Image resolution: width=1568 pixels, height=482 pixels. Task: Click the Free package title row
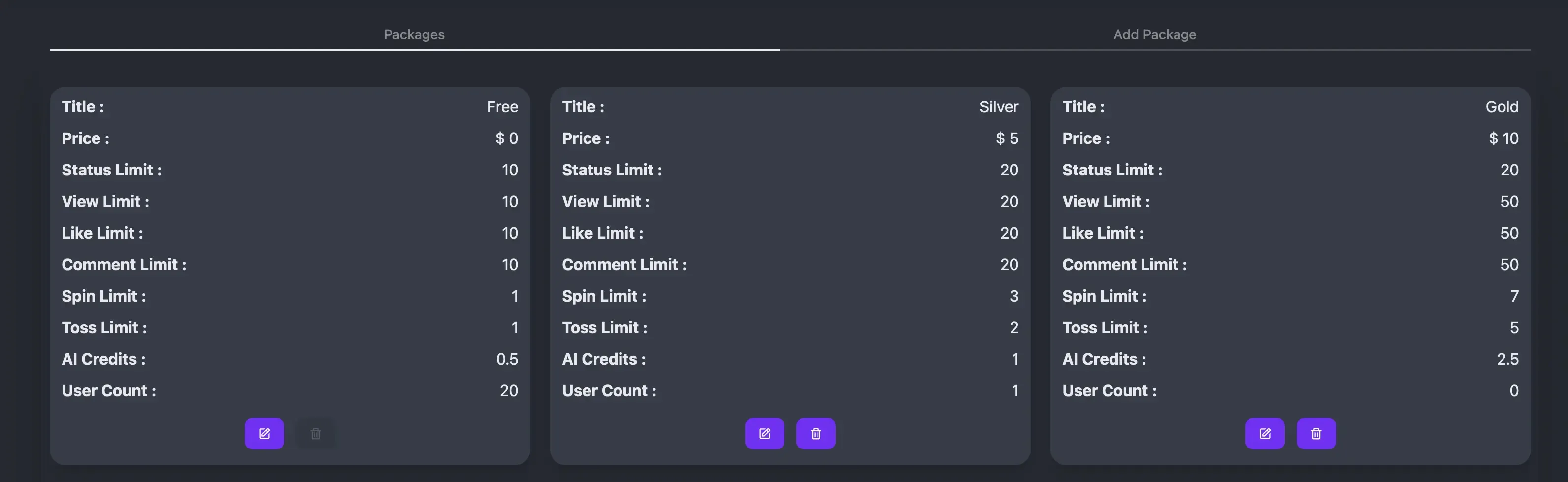click(291, 106)
